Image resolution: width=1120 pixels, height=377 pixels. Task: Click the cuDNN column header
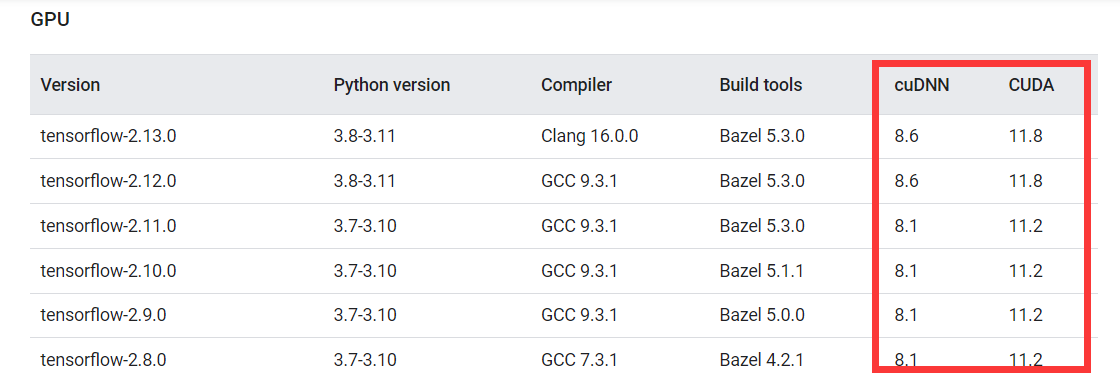921,85
